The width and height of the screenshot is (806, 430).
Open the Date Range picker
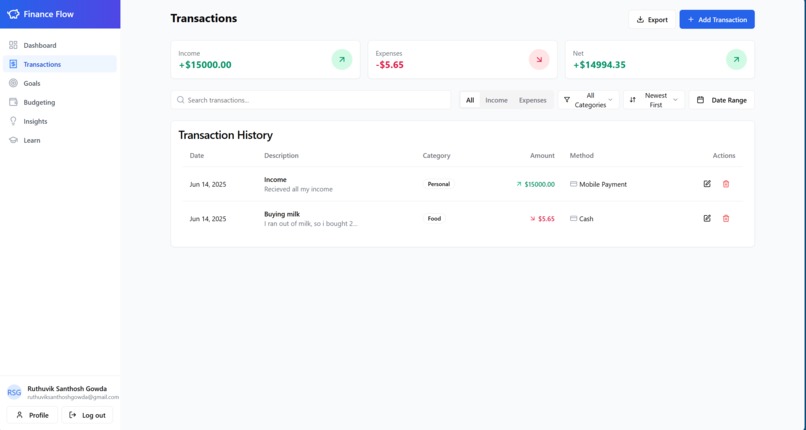coord(722,100)
